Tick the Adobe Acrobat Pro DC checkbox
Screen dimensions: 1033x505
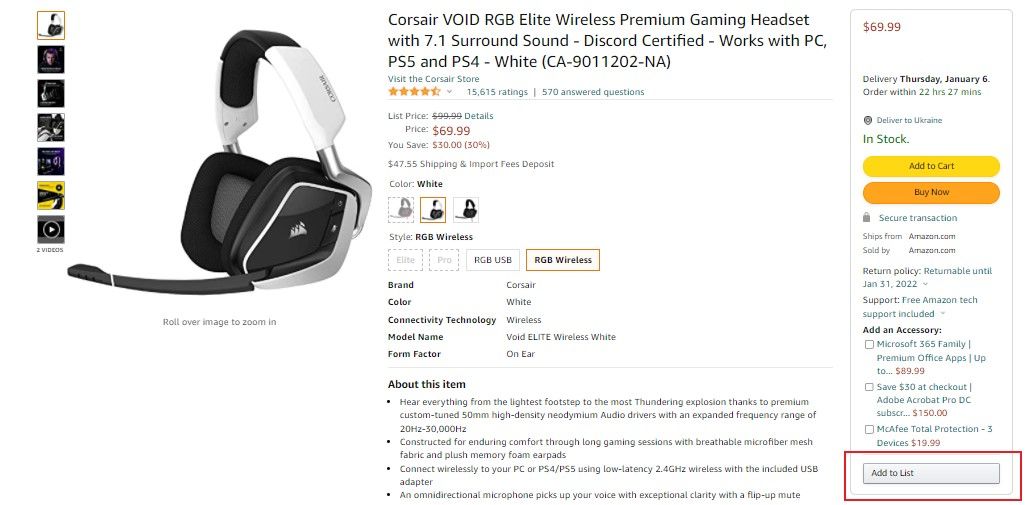point(869,387)
